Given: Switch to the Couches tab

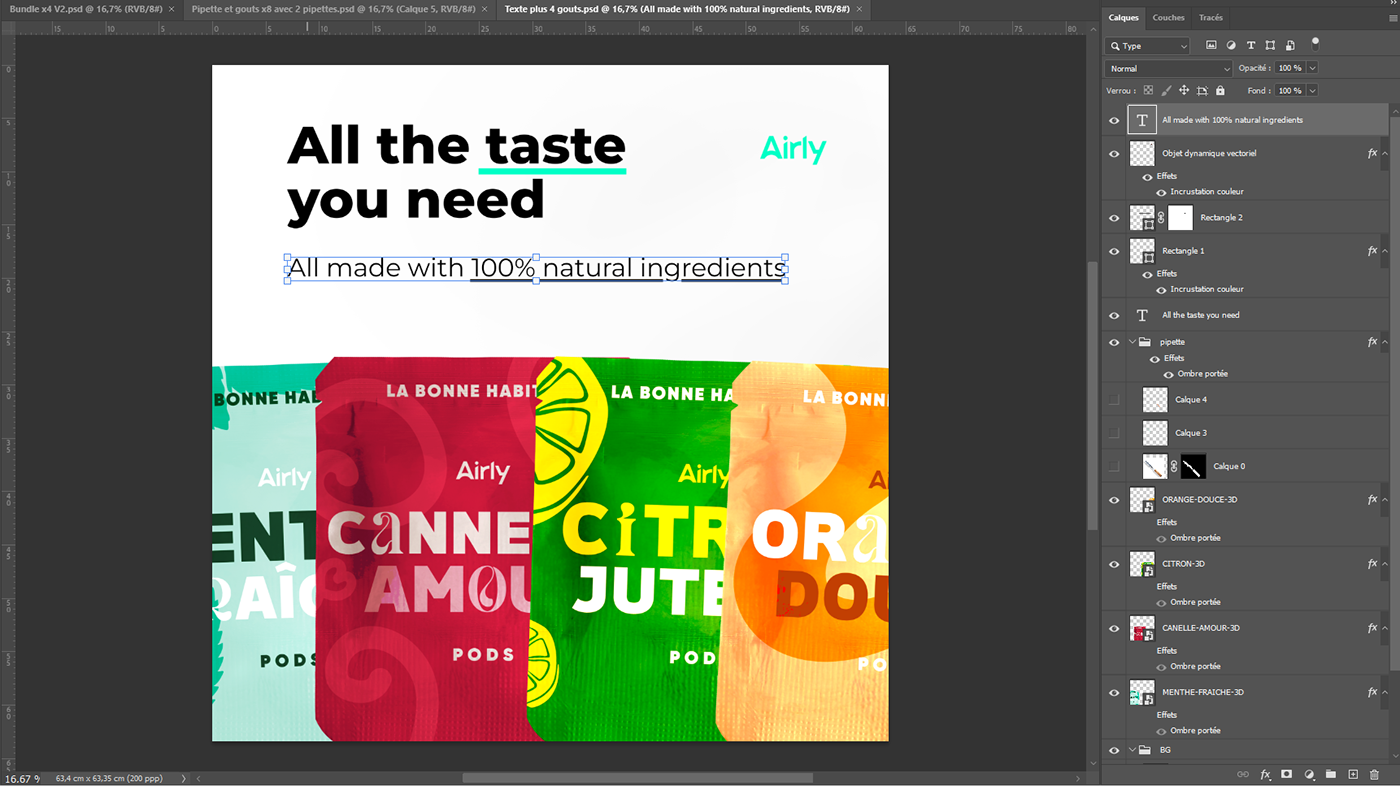Looking at the screenshot, I should (1167, 17).
